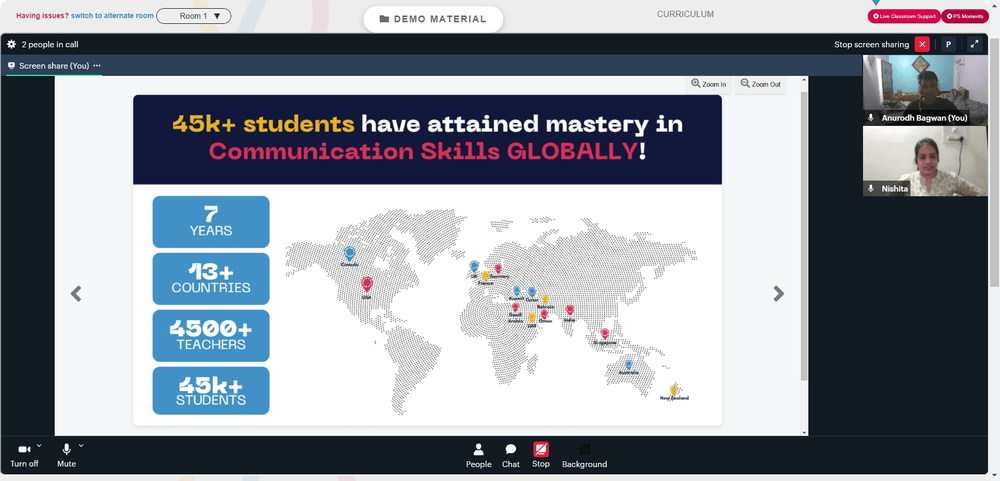The width and height of the screenshot is (1000, 481).
Task: Open the Chat icon
Action: [511, 450]
